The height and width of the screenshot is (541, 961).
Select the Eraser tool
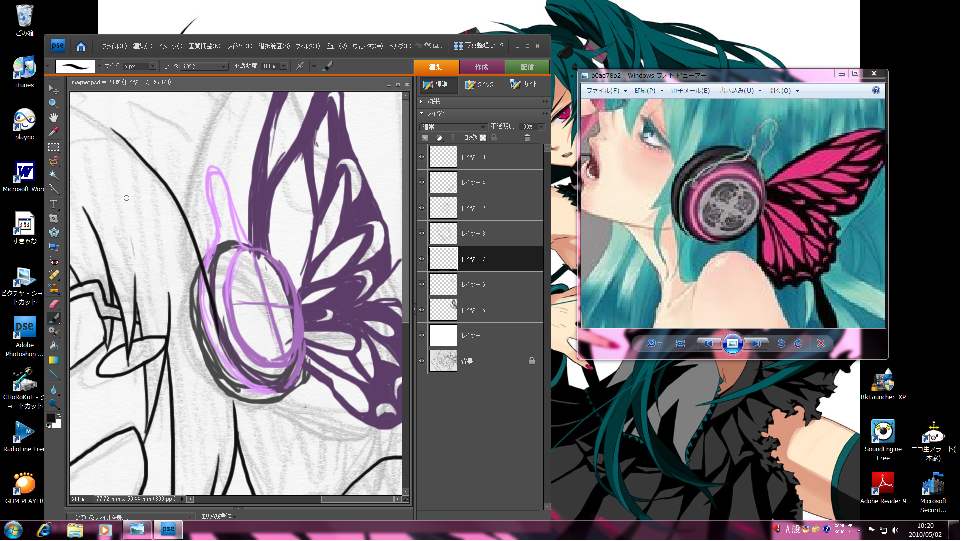(x=53, y=304)
